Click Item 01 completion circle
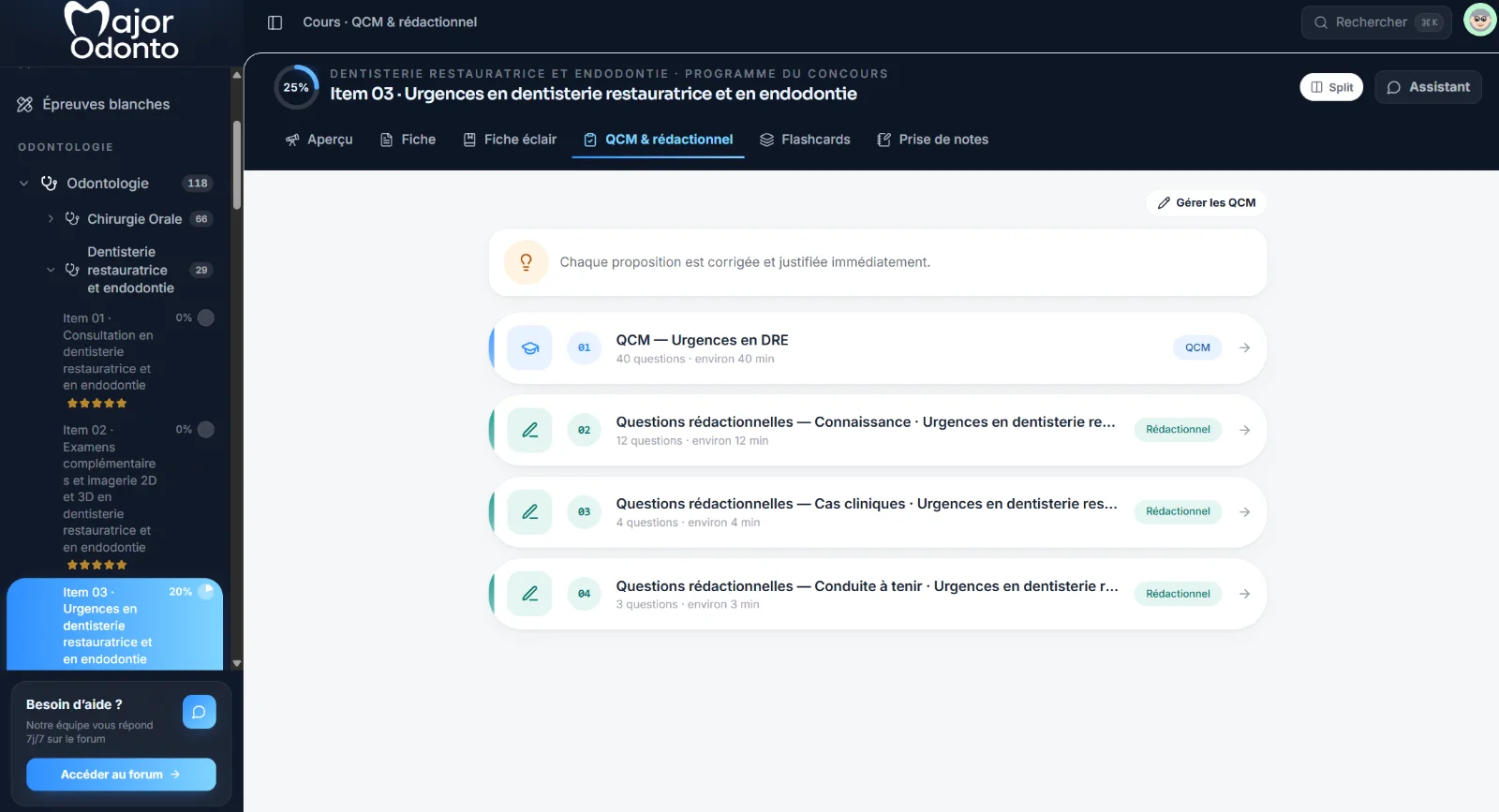 [x=206, y=317]
